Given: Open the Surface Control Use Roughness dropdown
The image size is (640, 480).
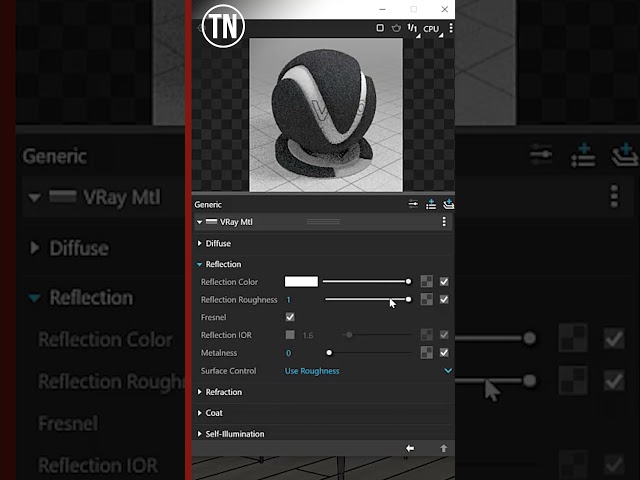Looking at the screenshot, I should pyautogui.click(x=368, y=371).
